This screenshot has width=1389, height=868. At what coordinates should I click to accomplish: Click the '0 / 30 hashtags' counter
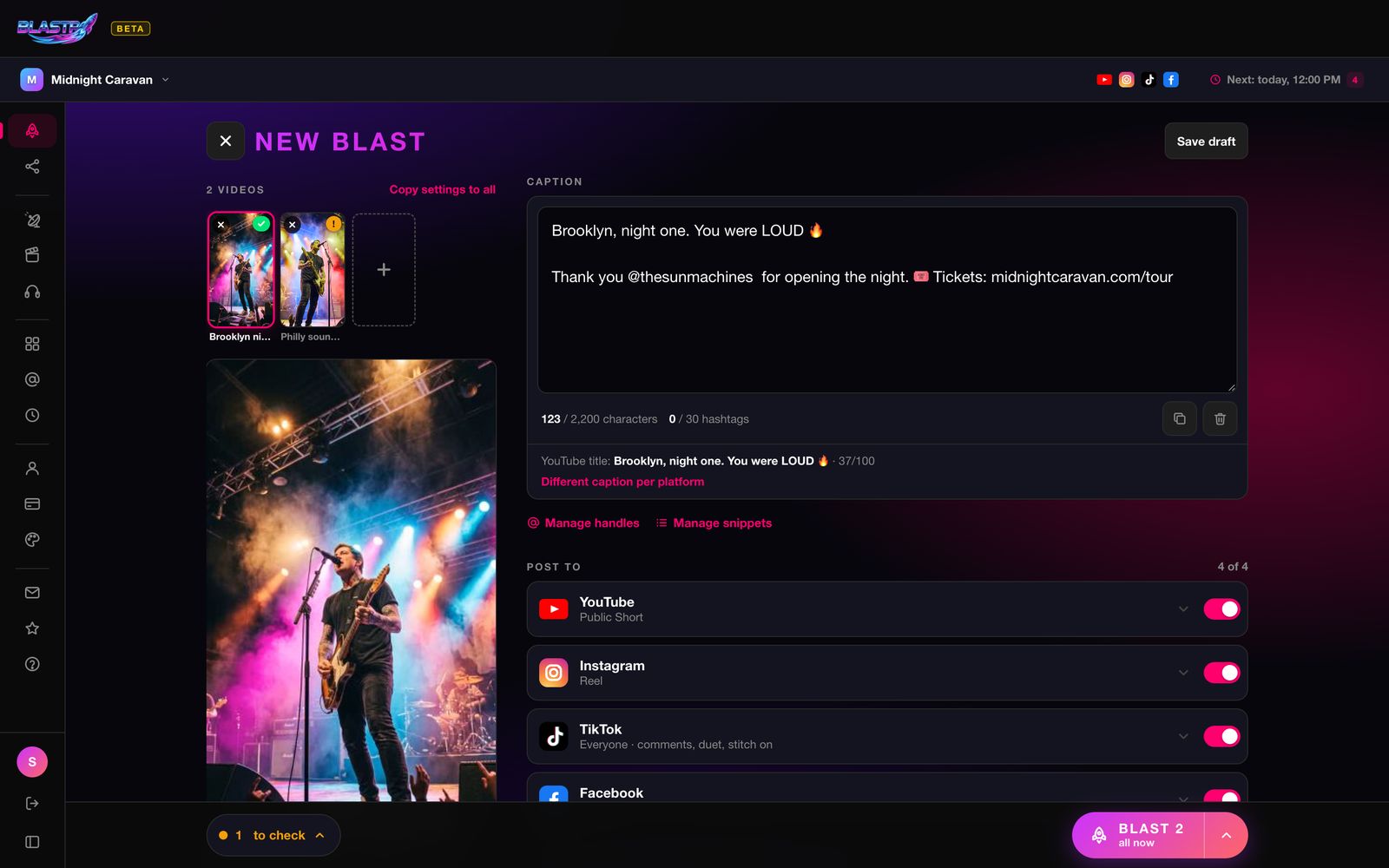pyautogui.click(x=708, y=419)
